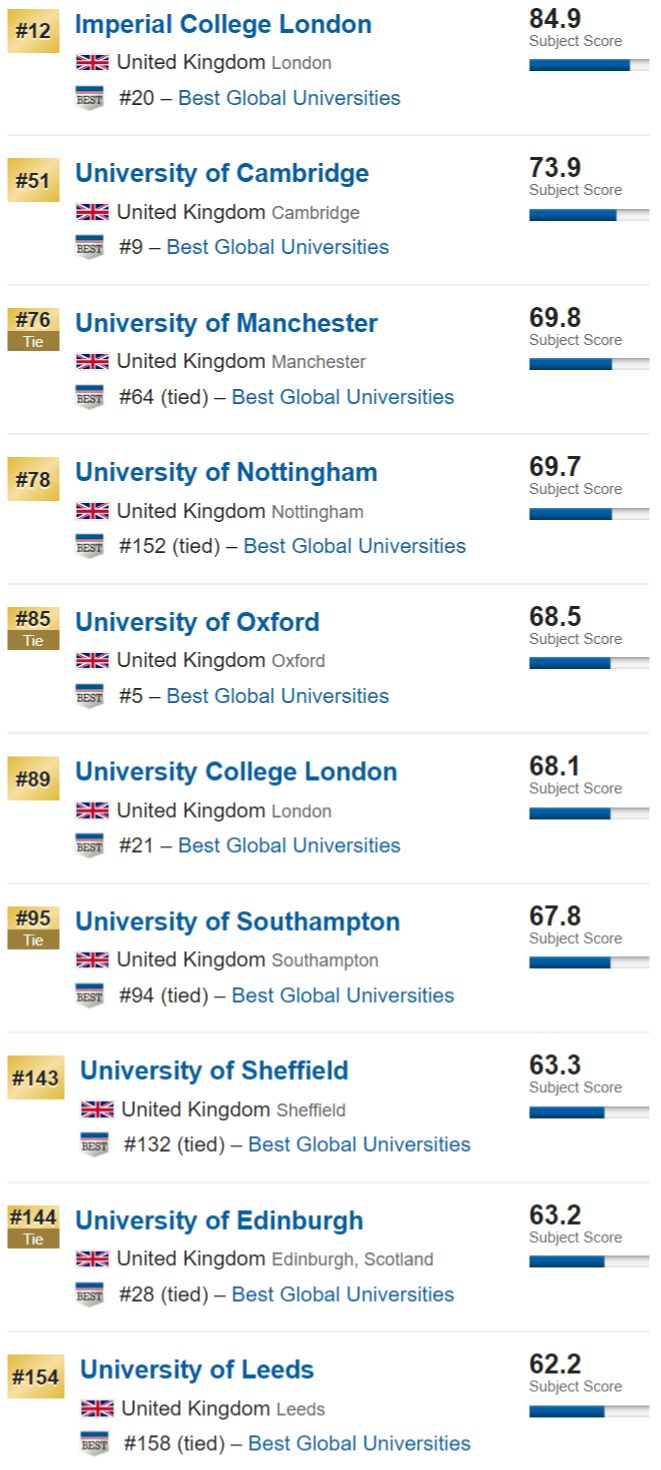The width and height of the screenshot is (661, 1470).
Task: Open the University of Cambridge link
Action: (x=222, y=174)
